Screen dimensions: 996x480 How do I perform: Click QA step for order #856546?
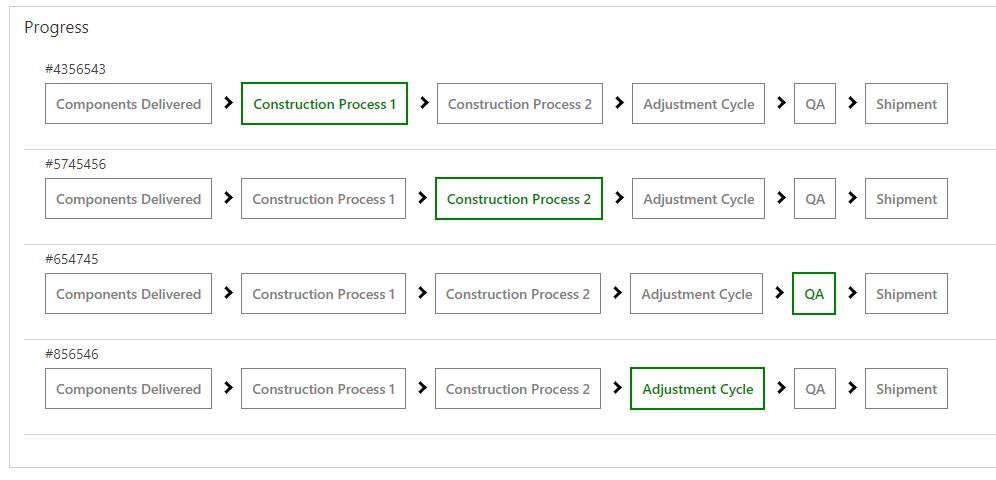(x=815, y=389)
